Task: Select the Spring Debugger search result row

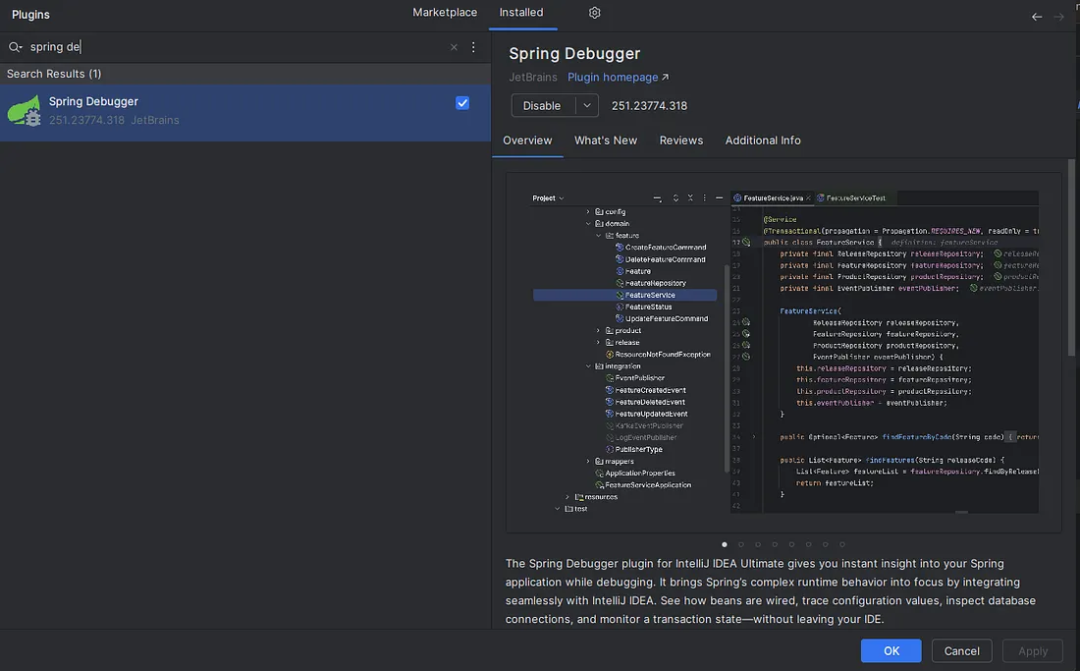Action: [x=245, y=113]
